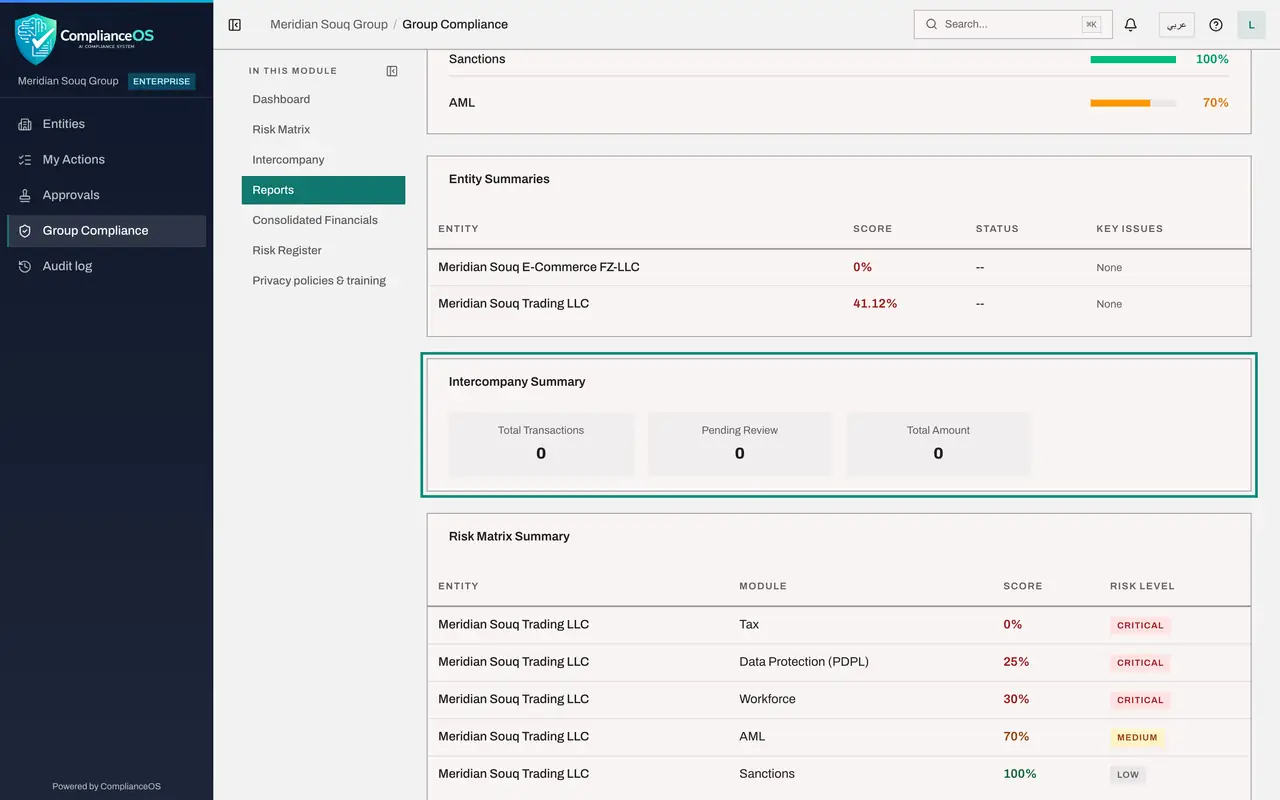
Task: Open Group Compliance in the sidebar
Action: (106, 231)
